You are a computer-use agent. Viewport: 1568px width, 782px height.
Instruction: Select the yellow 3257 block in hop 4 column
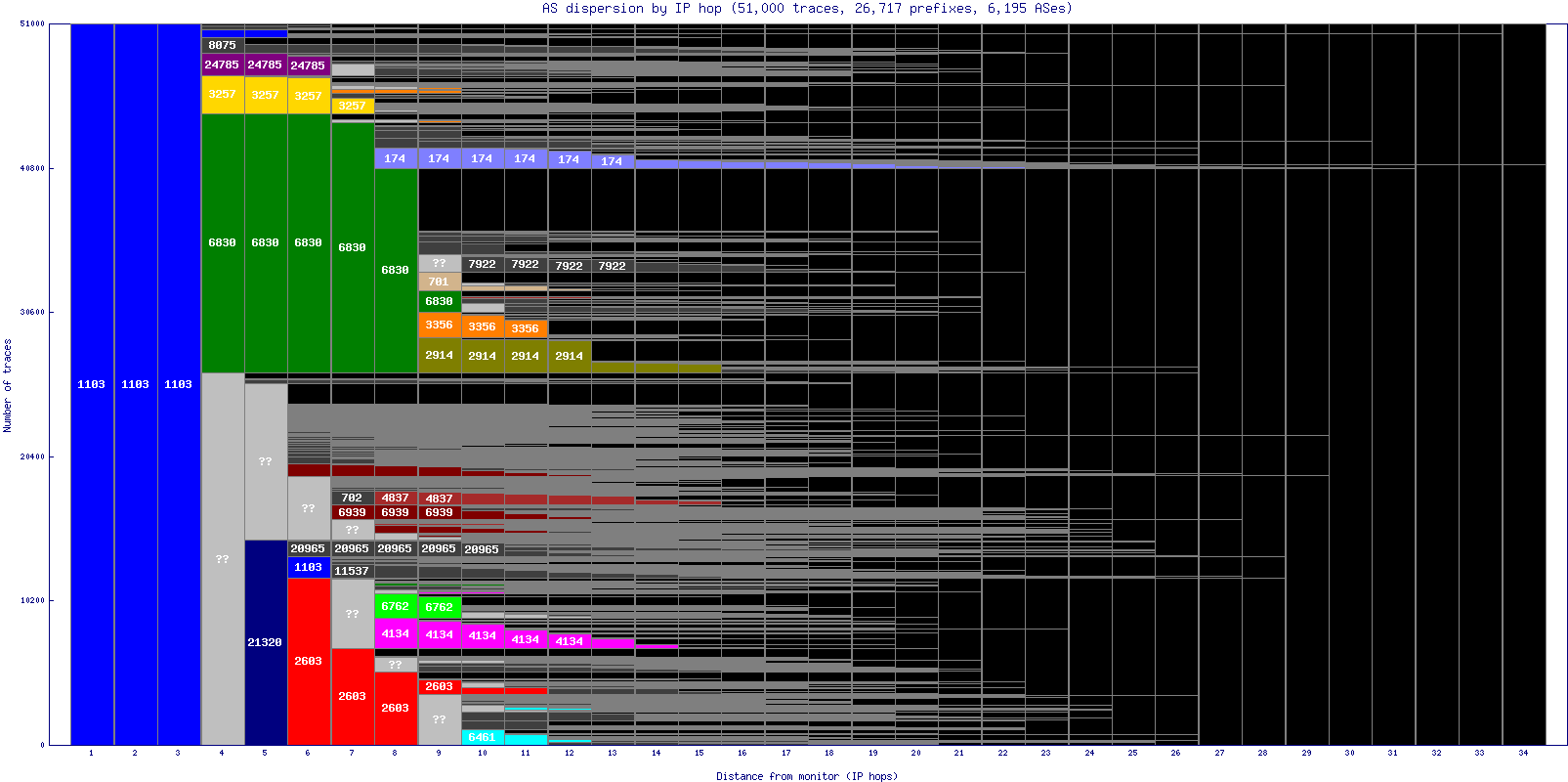click(x=222, y=94)
